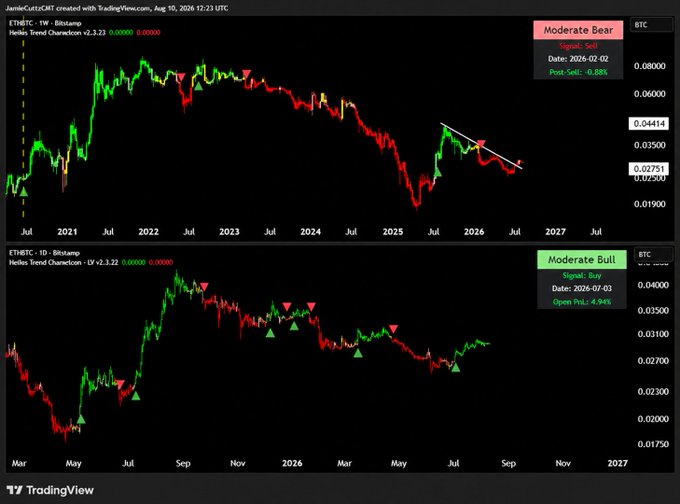
Task: Click the 2024 label on the time axis
Action: pyautogui.click(x=311, y=232)
